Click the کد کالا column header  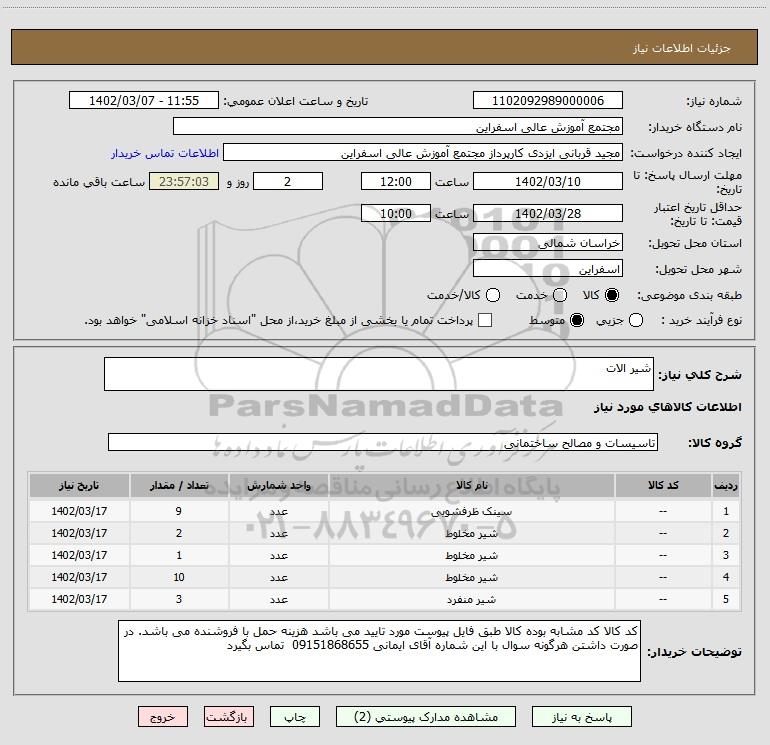(x=663, y=485)
